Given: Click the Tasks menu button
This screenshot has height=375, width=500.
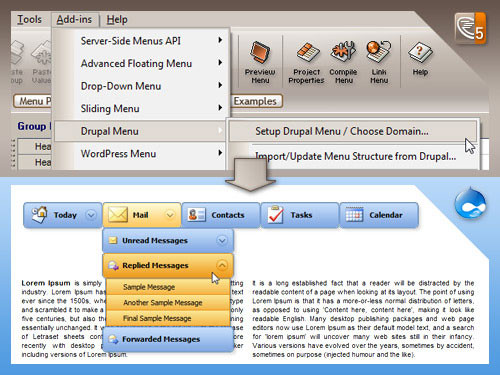Looking at the screenshot, I should click(x=300, y=215).
